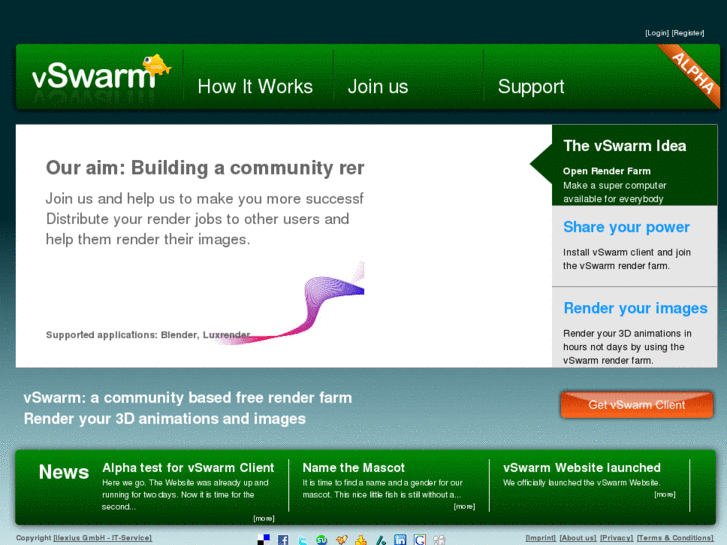Open Name the Mascot news headline

coord(354,468)
